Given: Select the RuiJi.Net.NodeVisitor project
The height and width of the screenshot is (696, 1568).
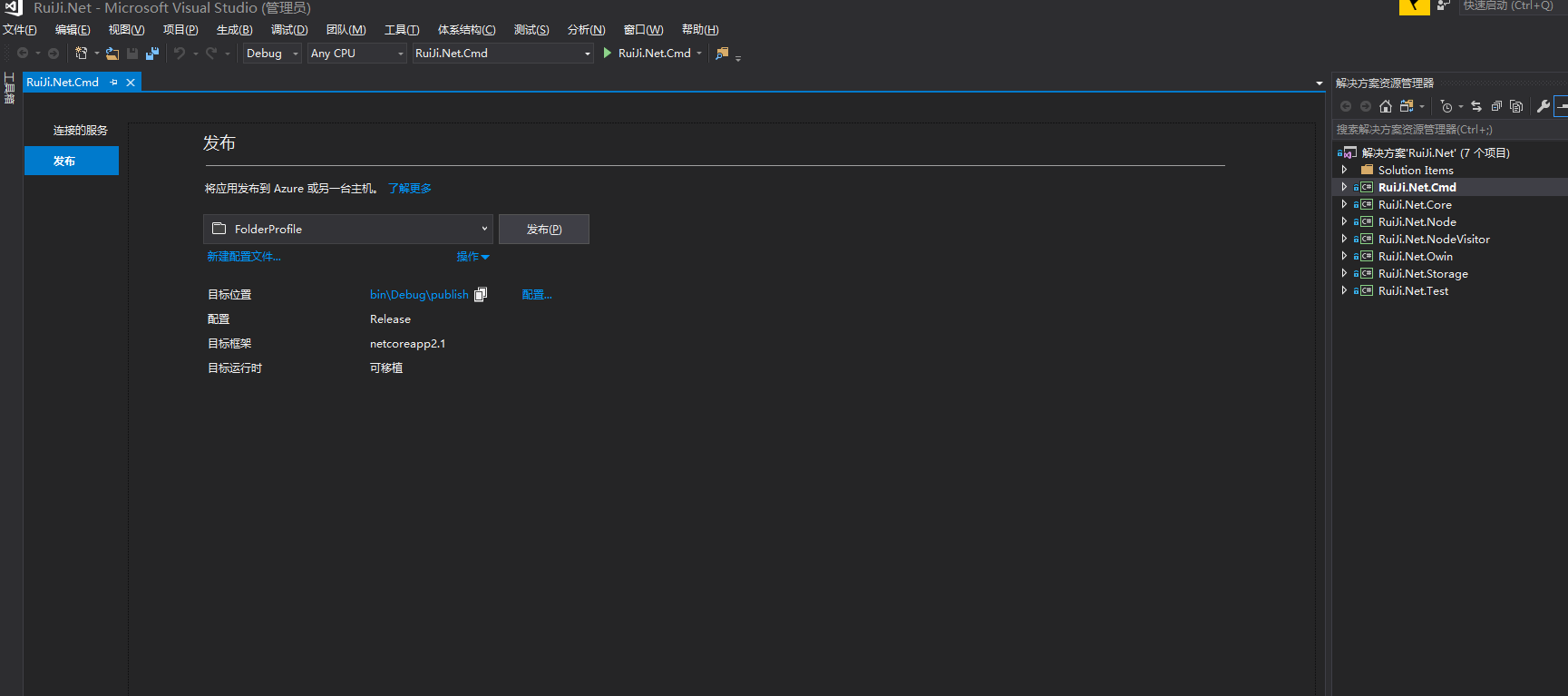Looking at the screenshot, I should (x=1434, y=240).
